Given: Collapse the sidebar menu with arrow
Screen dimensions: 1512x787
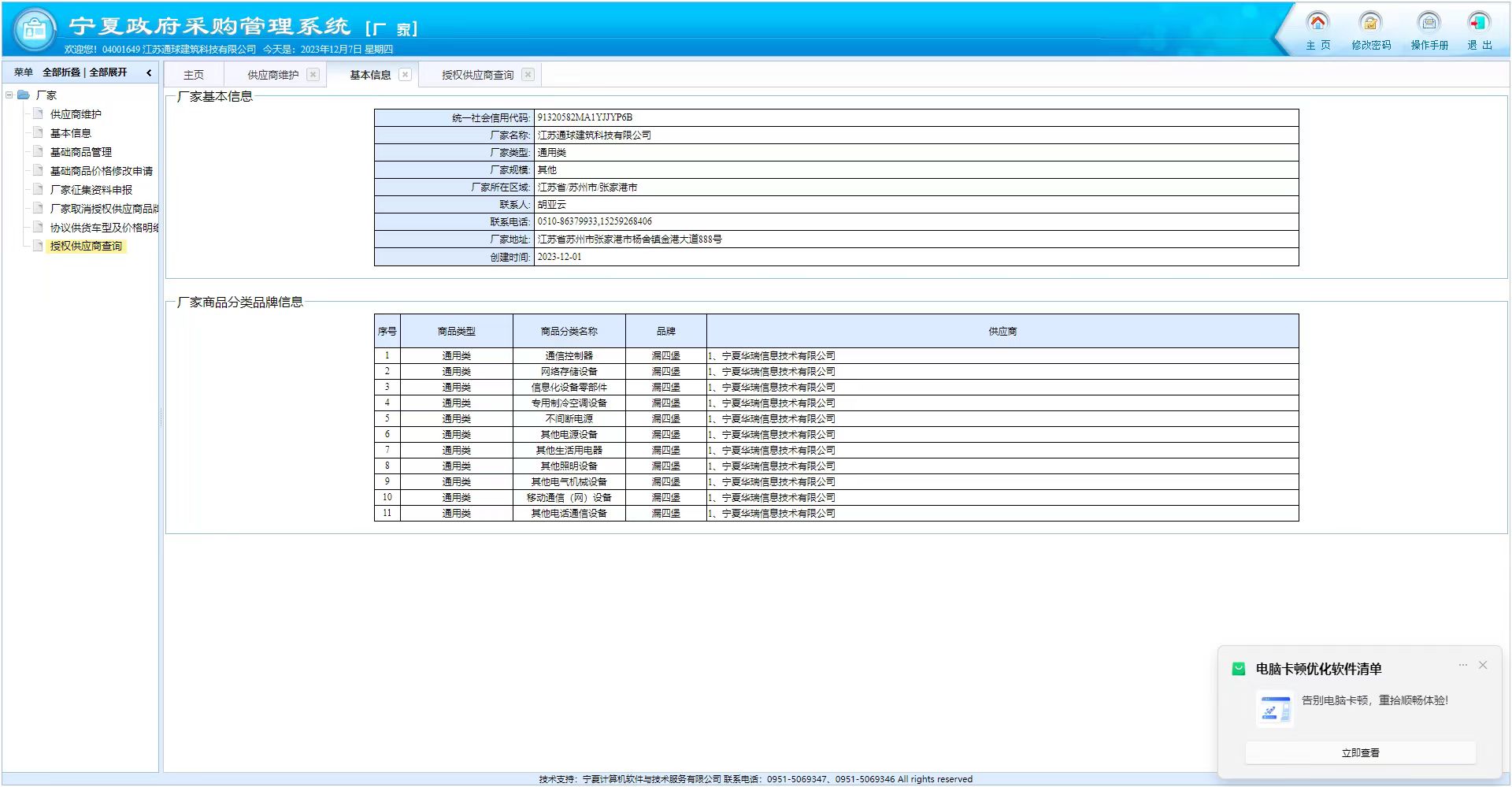Looking at the screenshot, I should [149, 72].
